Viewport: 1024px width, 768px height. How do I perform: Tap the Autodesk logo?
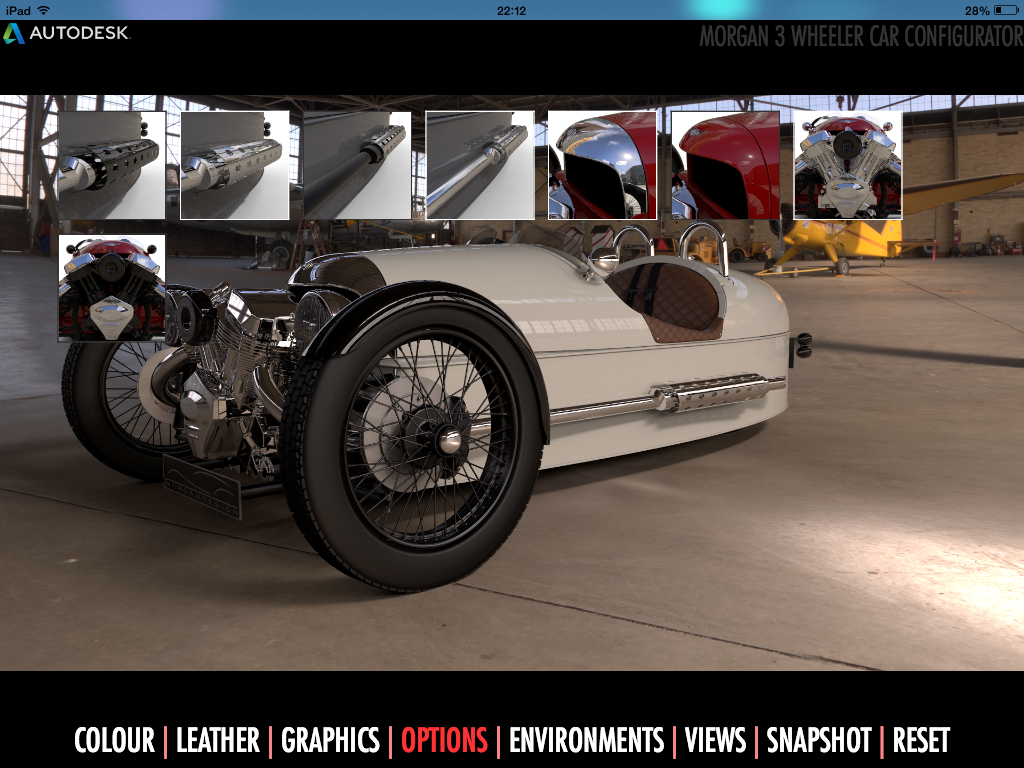[66, 33]
